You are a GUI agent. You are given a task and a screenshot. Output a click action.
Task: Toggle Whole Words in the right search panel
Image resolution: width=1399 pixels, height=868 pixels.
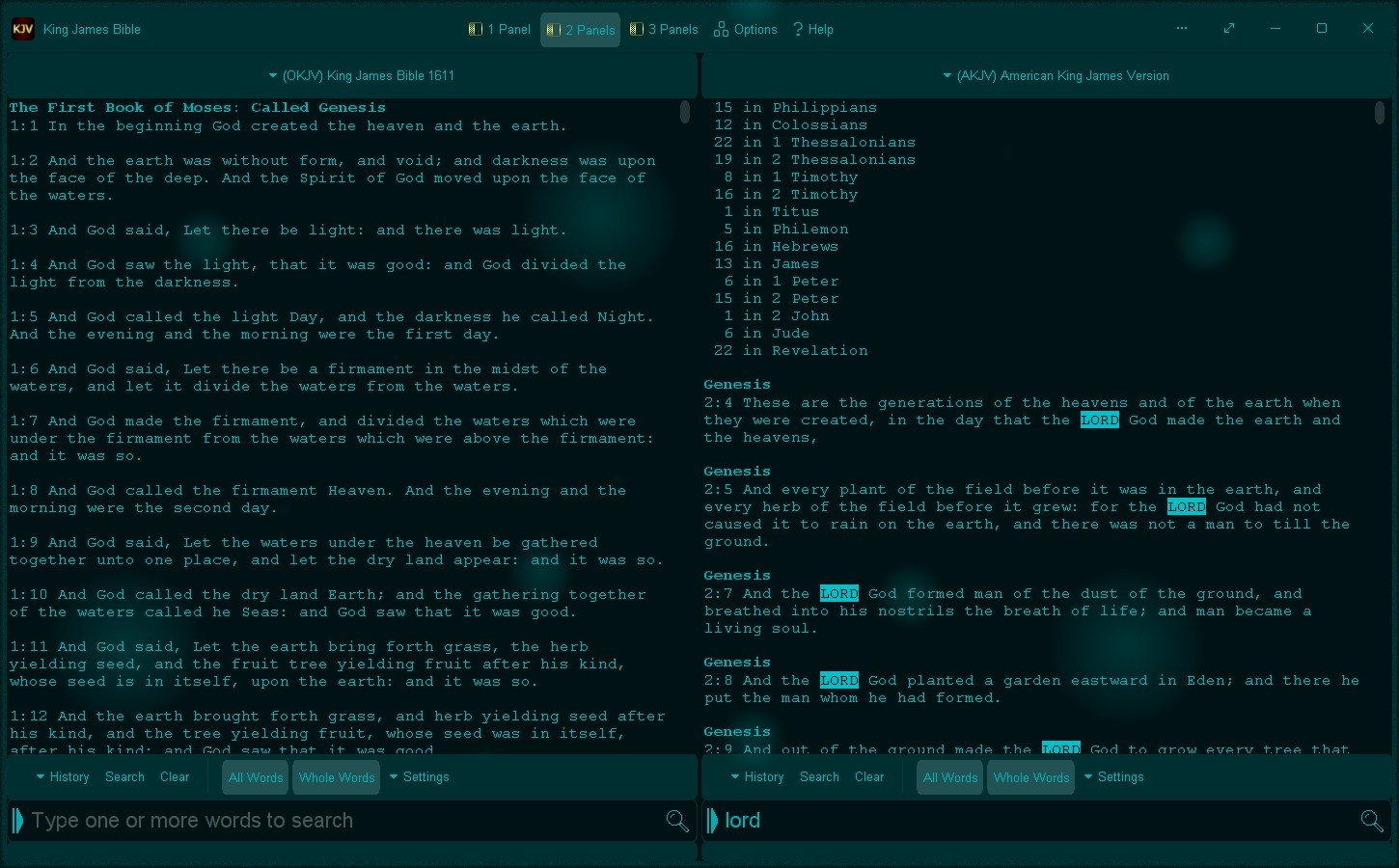pos(1029,776)
